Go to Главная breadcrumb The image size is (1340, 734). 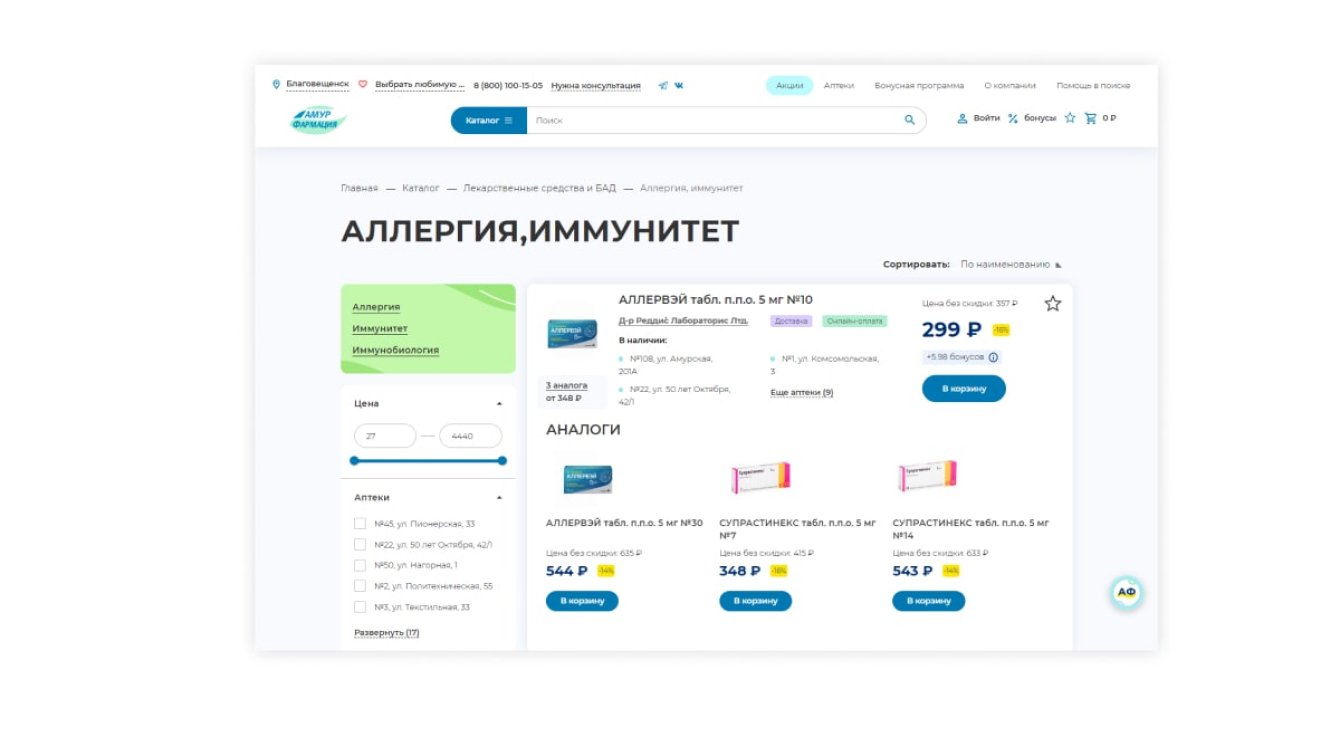[x=359, y=188]
